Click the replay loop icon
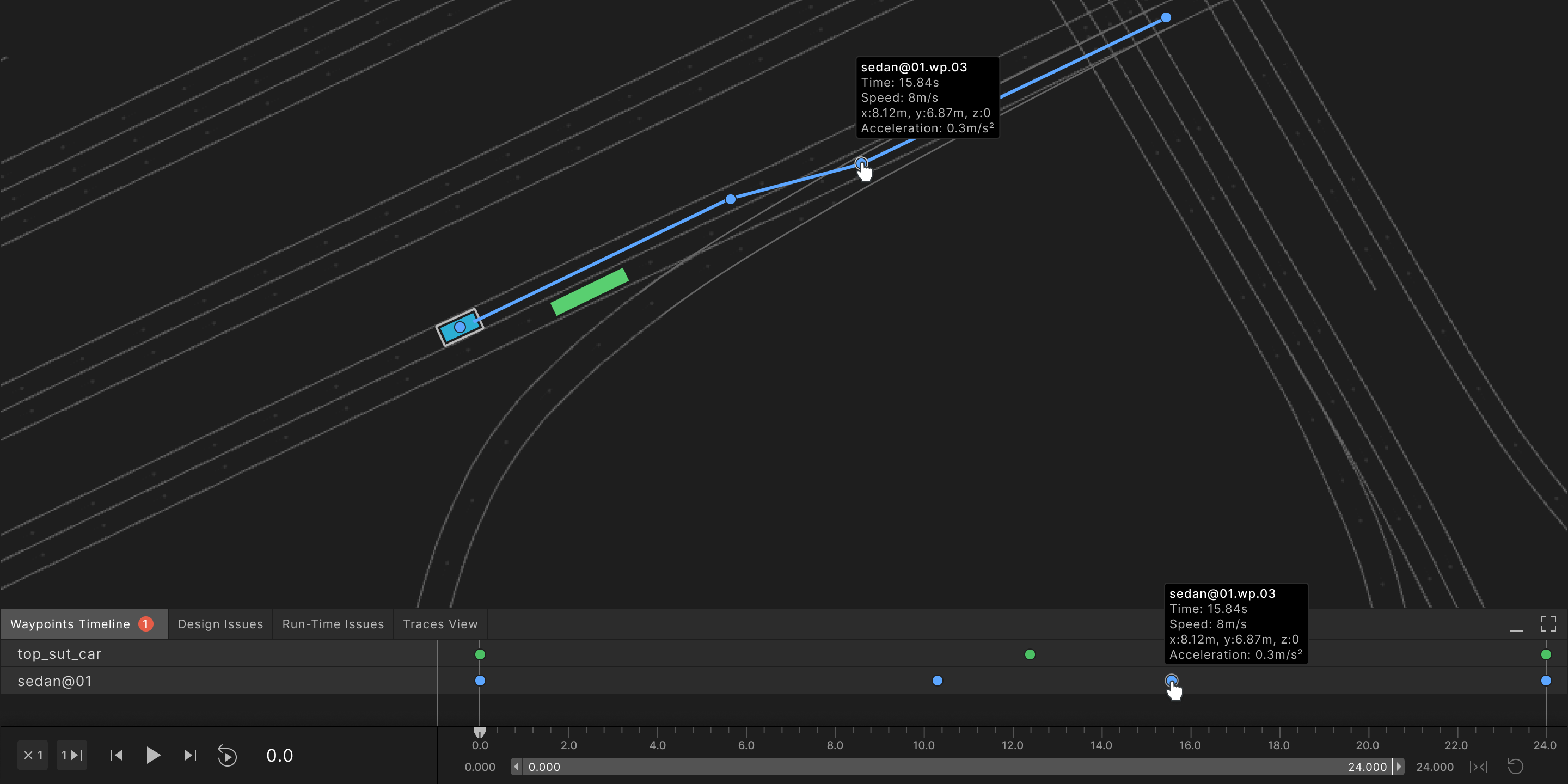This screenshot has width=1568, height=784. (x=227, y=755)
